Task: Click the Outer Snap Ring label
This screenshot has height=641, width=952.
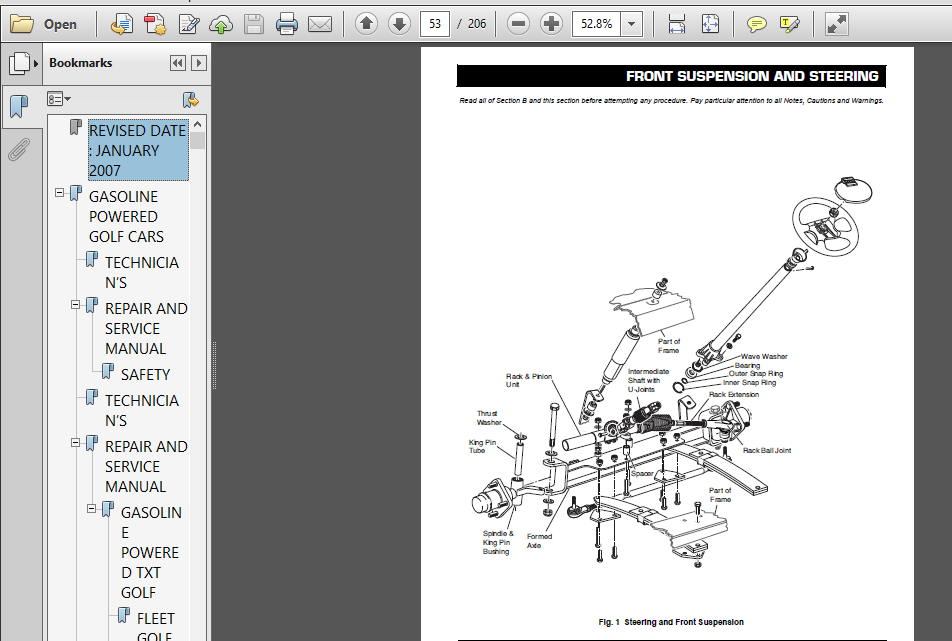Action: [x=756, y=373]
